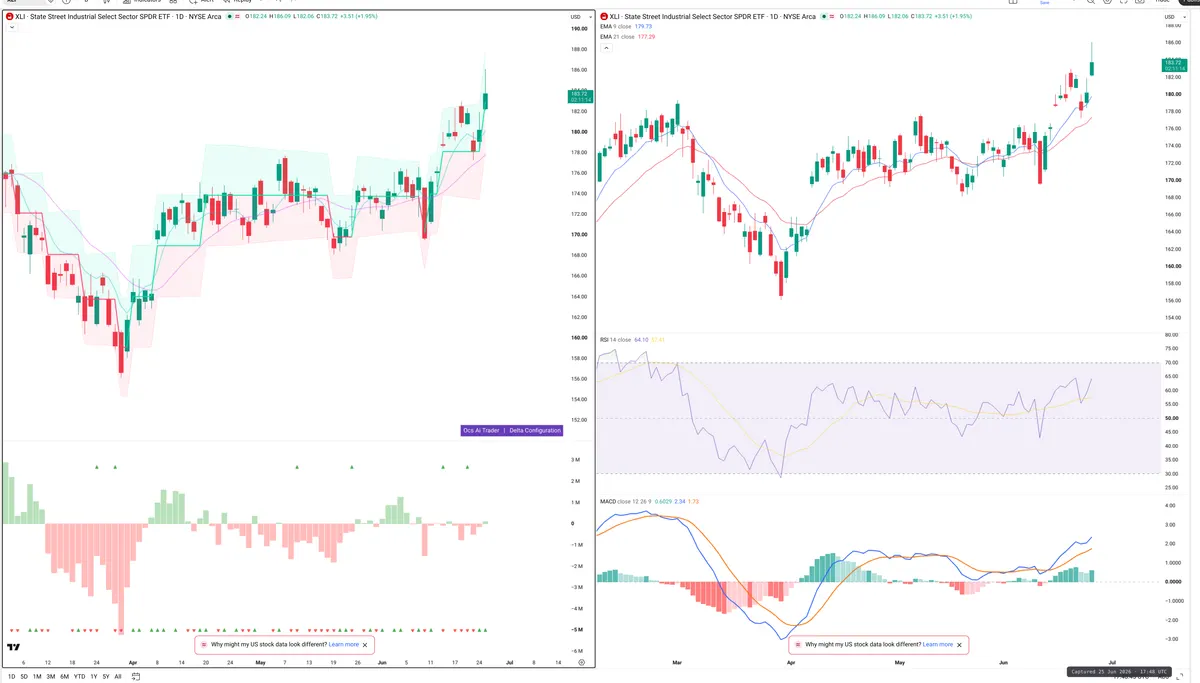Select the All time range
This screenshot has width=1200, height=683.
pos(118,677)
